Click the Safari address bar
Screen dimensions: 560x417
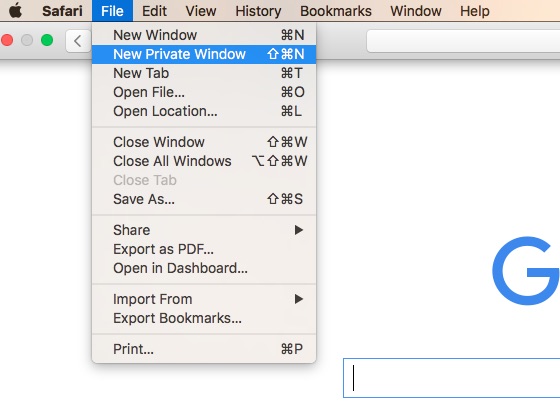463,41
